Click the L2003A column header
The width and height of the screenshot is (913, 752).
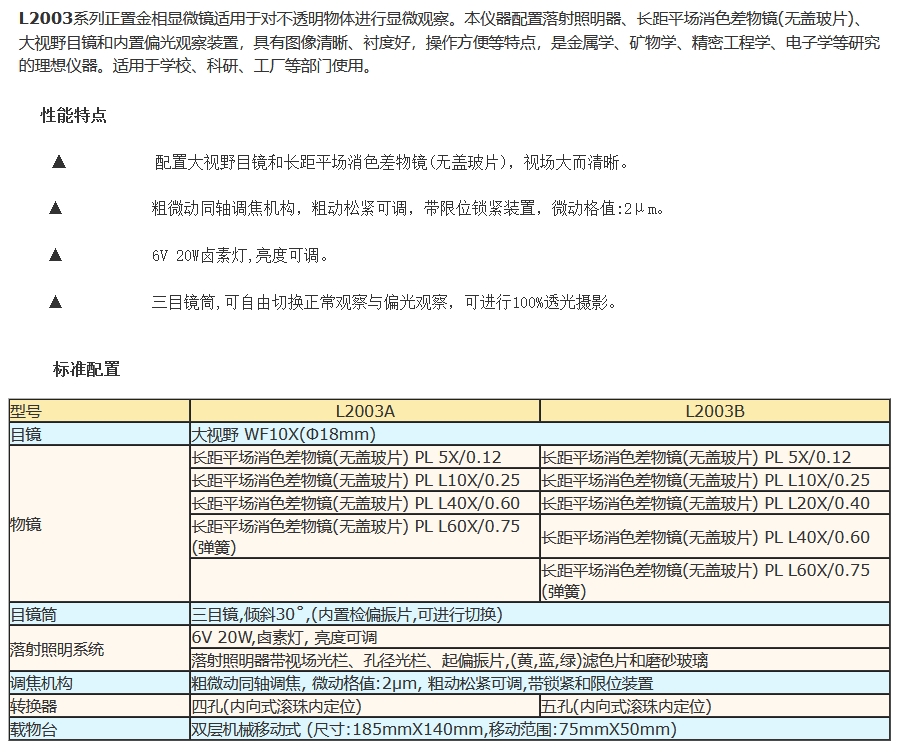pyautogui.click(x=364, y=411)
